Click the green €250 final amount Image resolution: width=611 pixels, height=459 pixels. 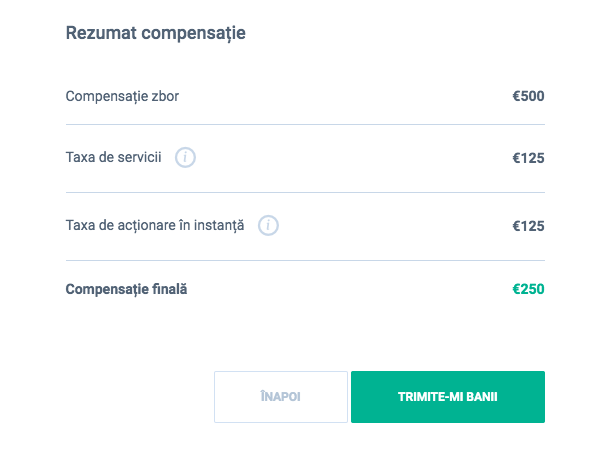(528, 290)
